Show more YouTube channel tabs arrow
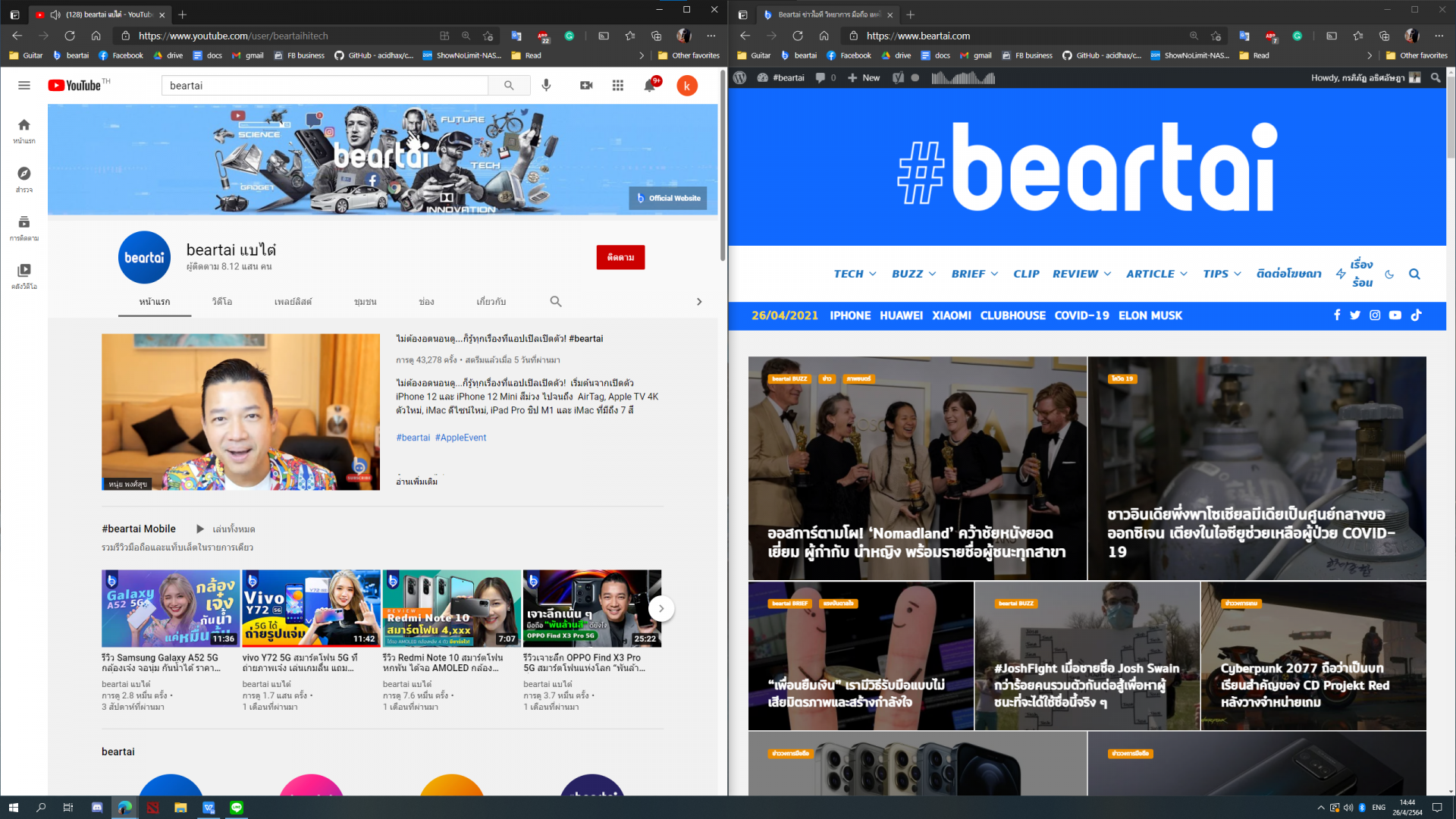This screenshot has height=819, width=1456. click(x=698, y=302)
